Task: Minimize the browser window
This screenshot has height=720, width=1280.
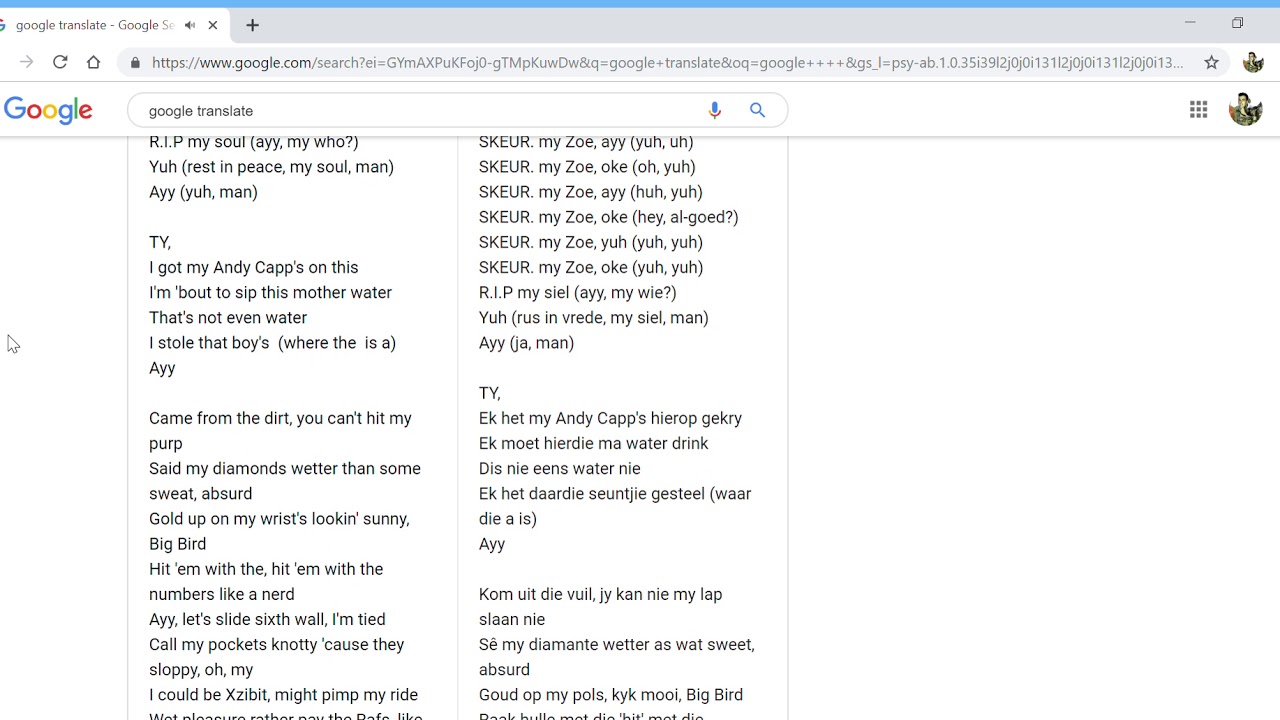Action: coord(1190,23)
